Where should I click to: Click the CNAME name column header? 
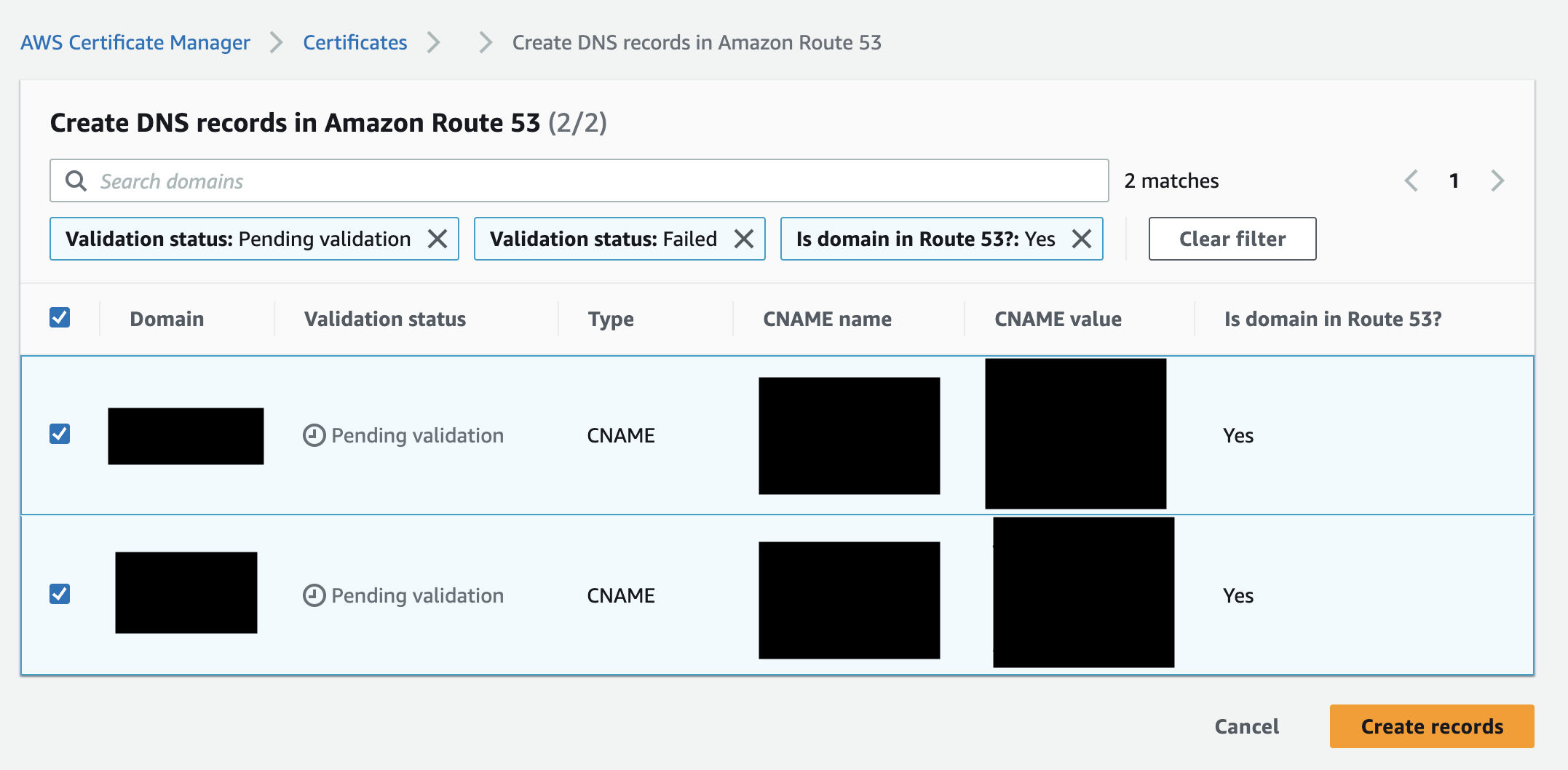(827, 319)
